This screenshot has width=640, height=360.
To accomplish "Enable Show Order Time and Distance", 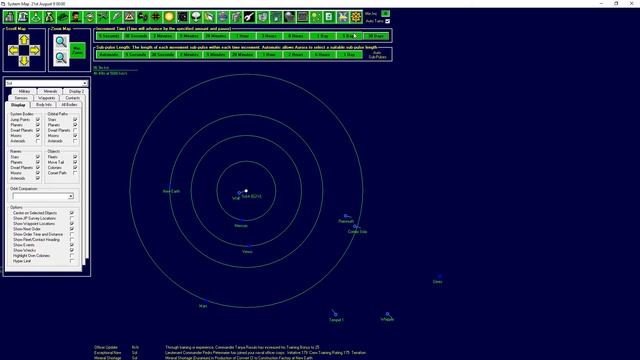I will pos(72,234).
